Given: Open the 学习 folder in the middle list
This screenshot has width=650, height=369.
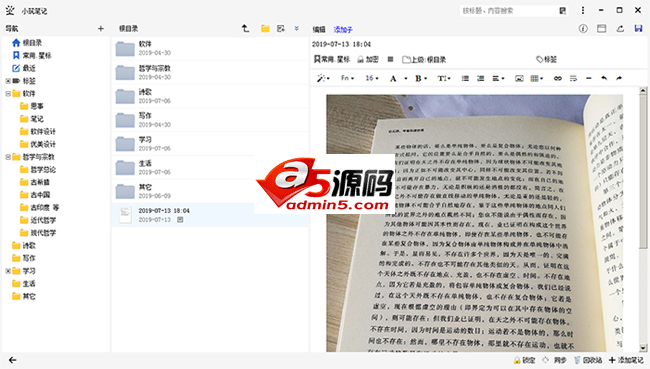Looking at the screenshot, I should point(210,143).
